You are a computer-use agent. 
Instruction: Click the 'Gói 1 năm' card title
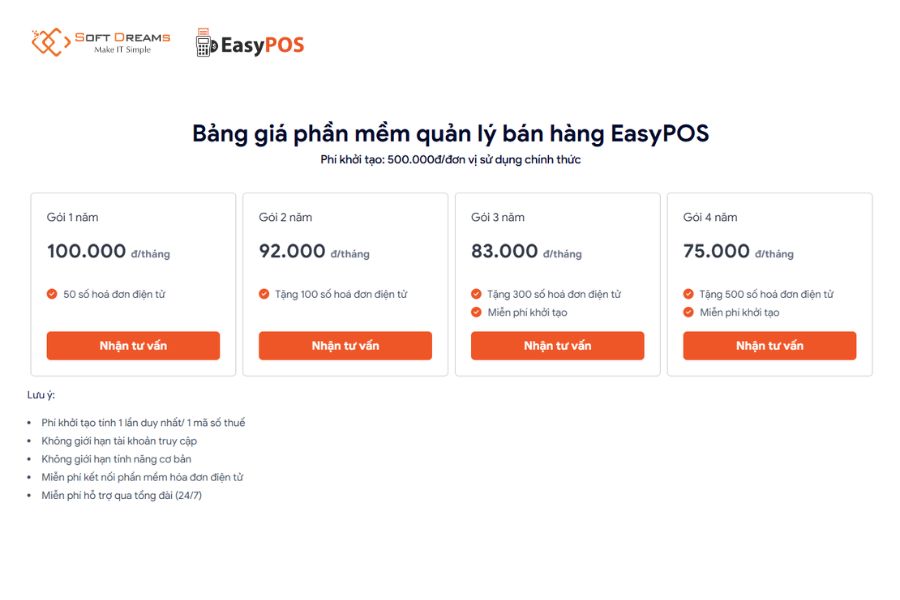[74, 216]
